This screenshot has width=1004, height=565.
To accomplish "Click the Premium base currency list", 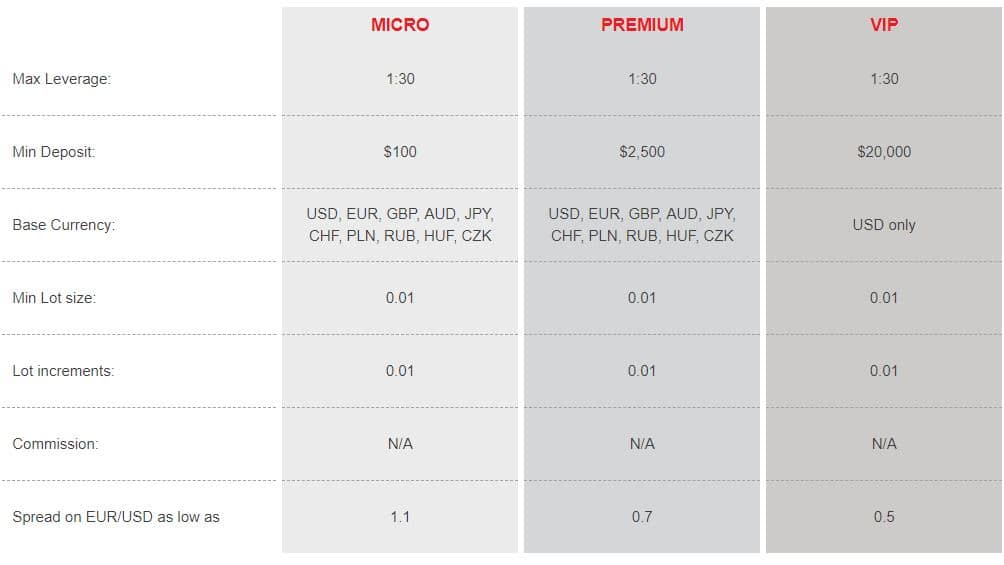I will click(642, 225).
